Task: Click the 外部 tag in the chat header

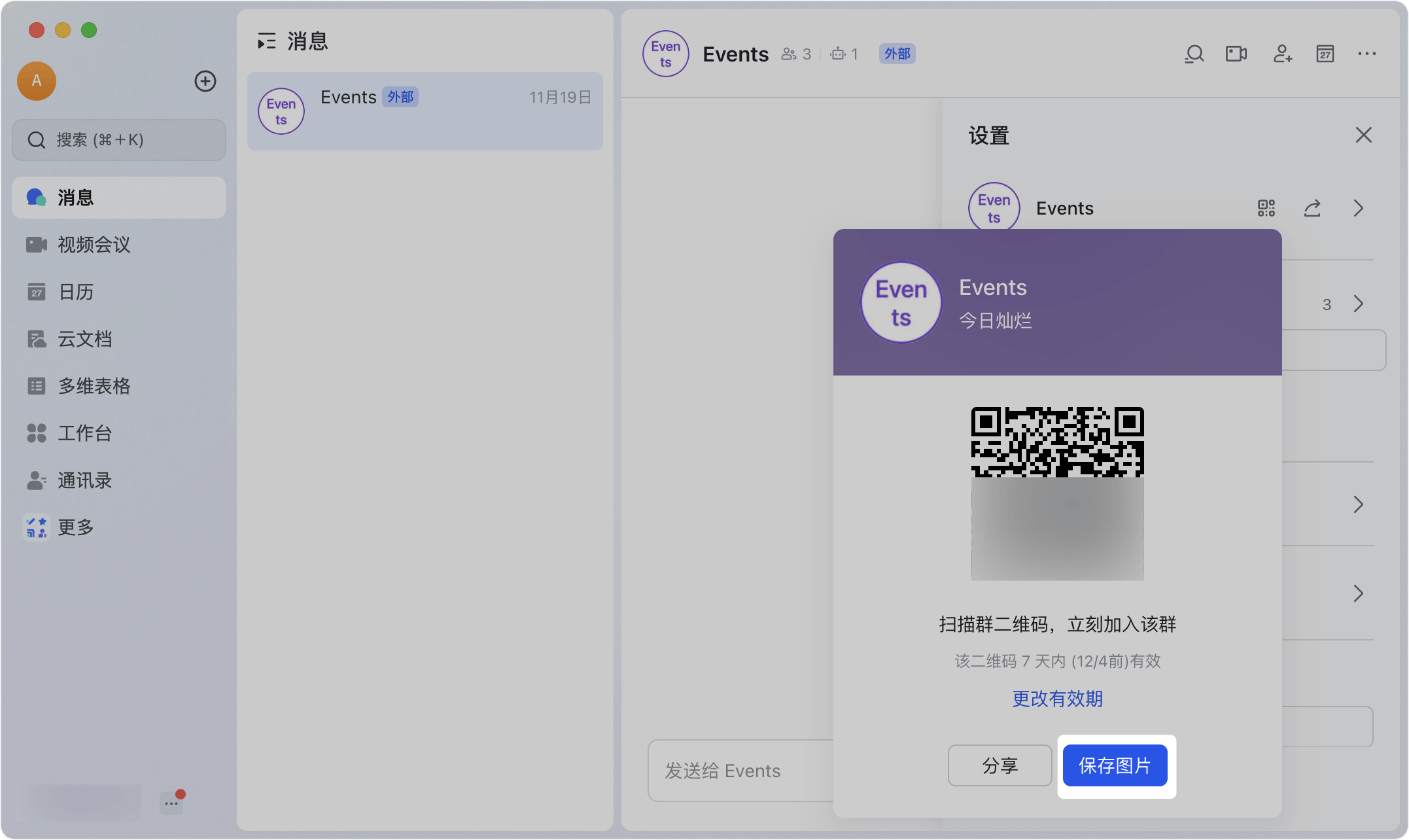Action: [897, 54]
